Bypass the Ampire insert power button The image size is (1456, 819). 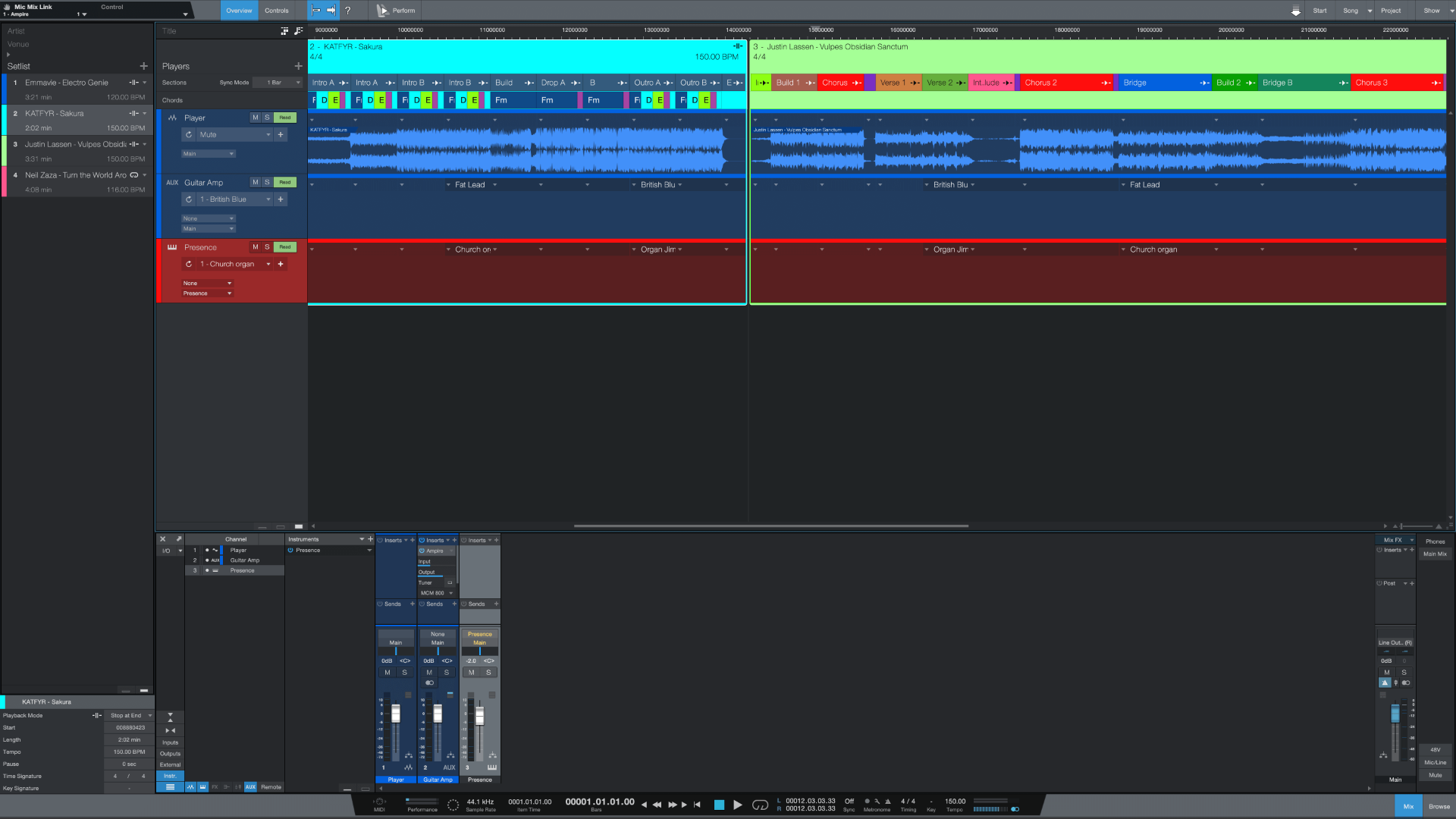click(x=422, y=551)
